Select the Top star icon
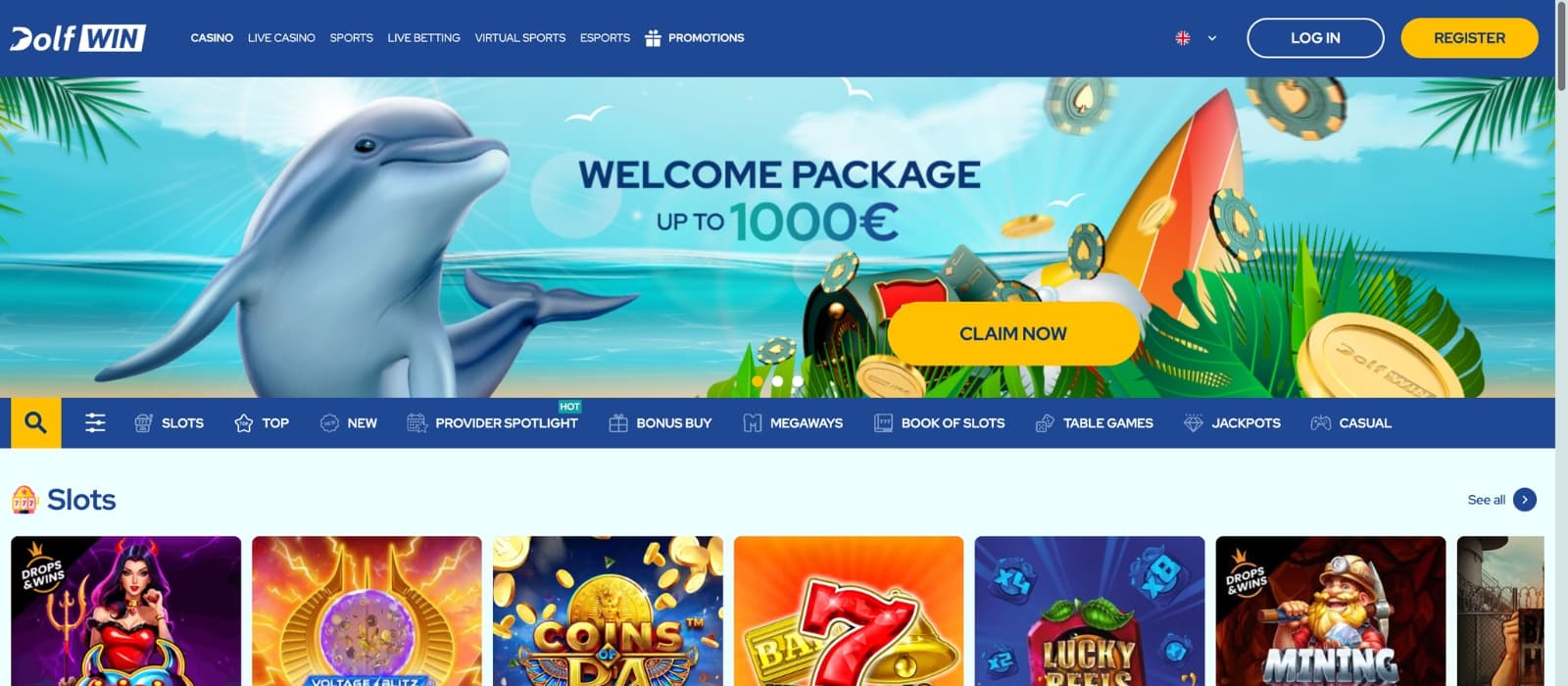Screen dimensions: 1568x686 (x=244, y=422)
